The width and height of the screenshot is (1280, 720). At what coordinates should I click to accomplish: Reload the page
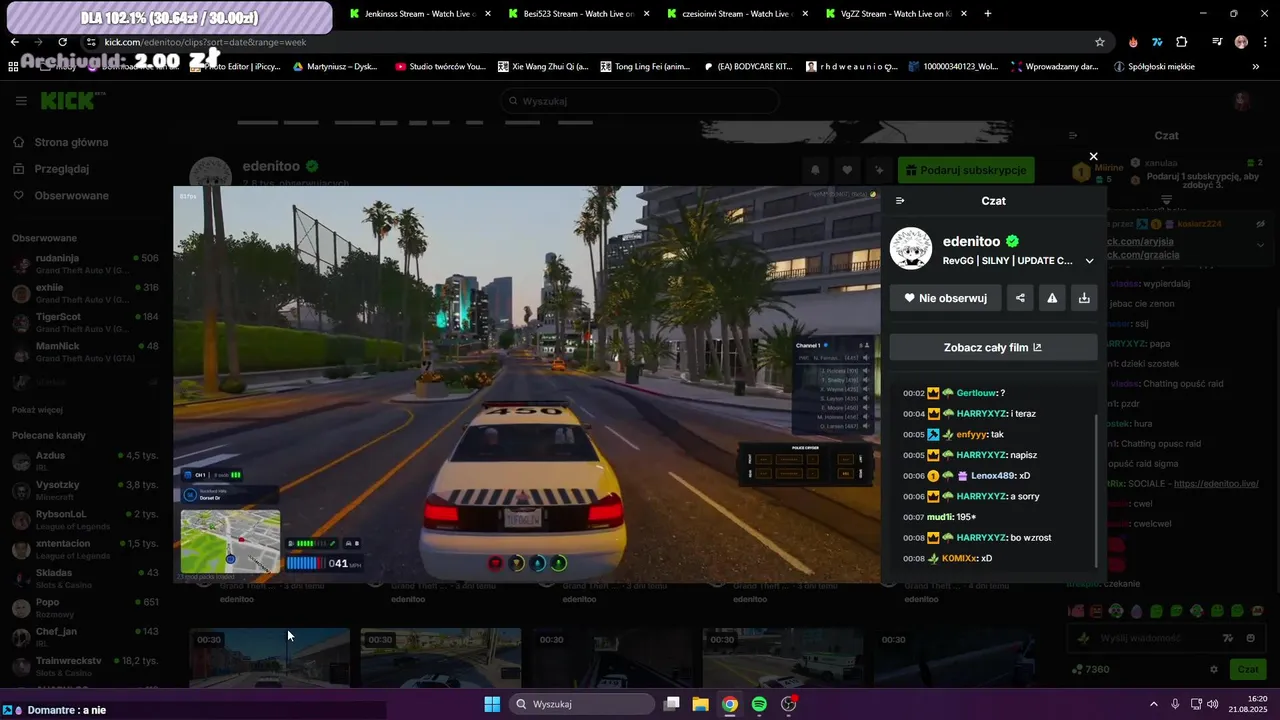[x=63, y=42]
